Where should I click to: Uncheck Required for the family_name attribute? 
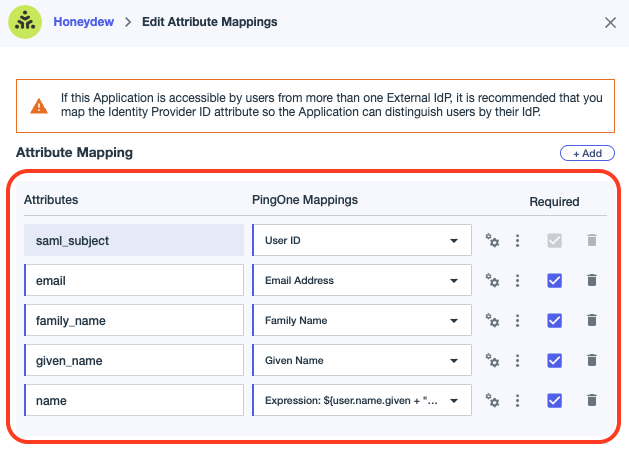tap(554, 321)
